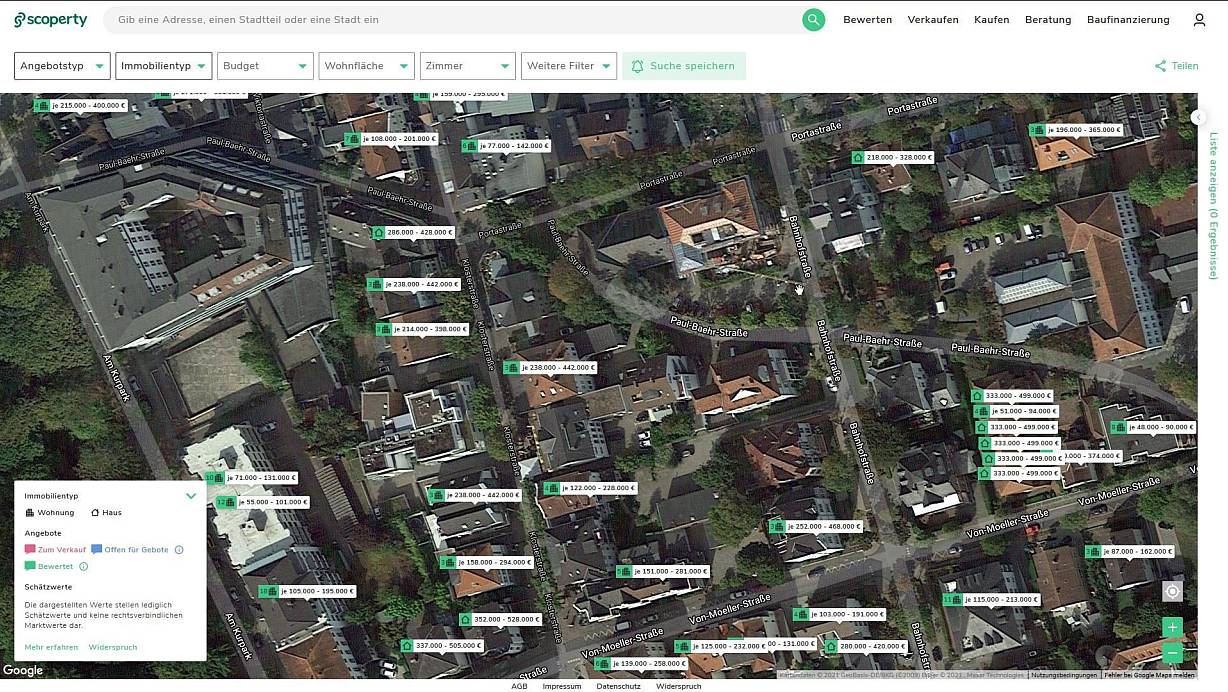Toggle Offen für Gebote in legend
1228x692 pixels.
(130, 549)
